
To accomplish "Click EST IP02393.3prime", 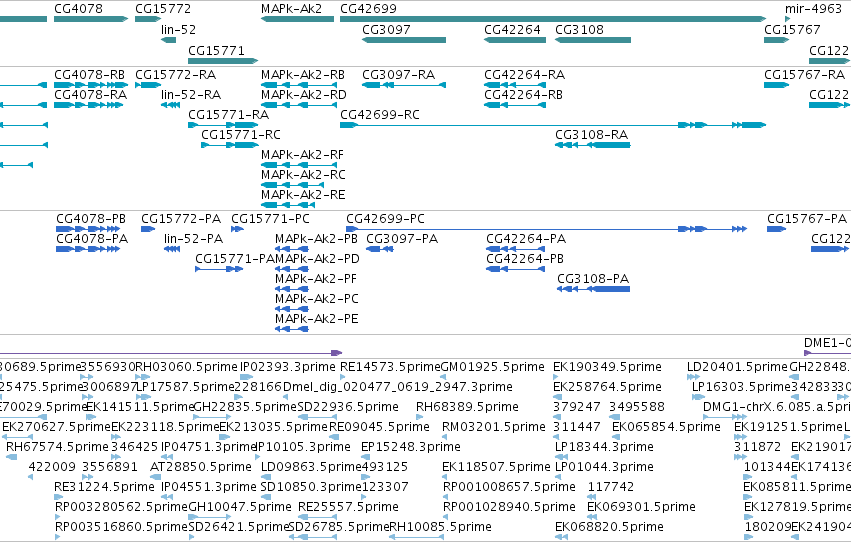I will [x=288, y=367].
